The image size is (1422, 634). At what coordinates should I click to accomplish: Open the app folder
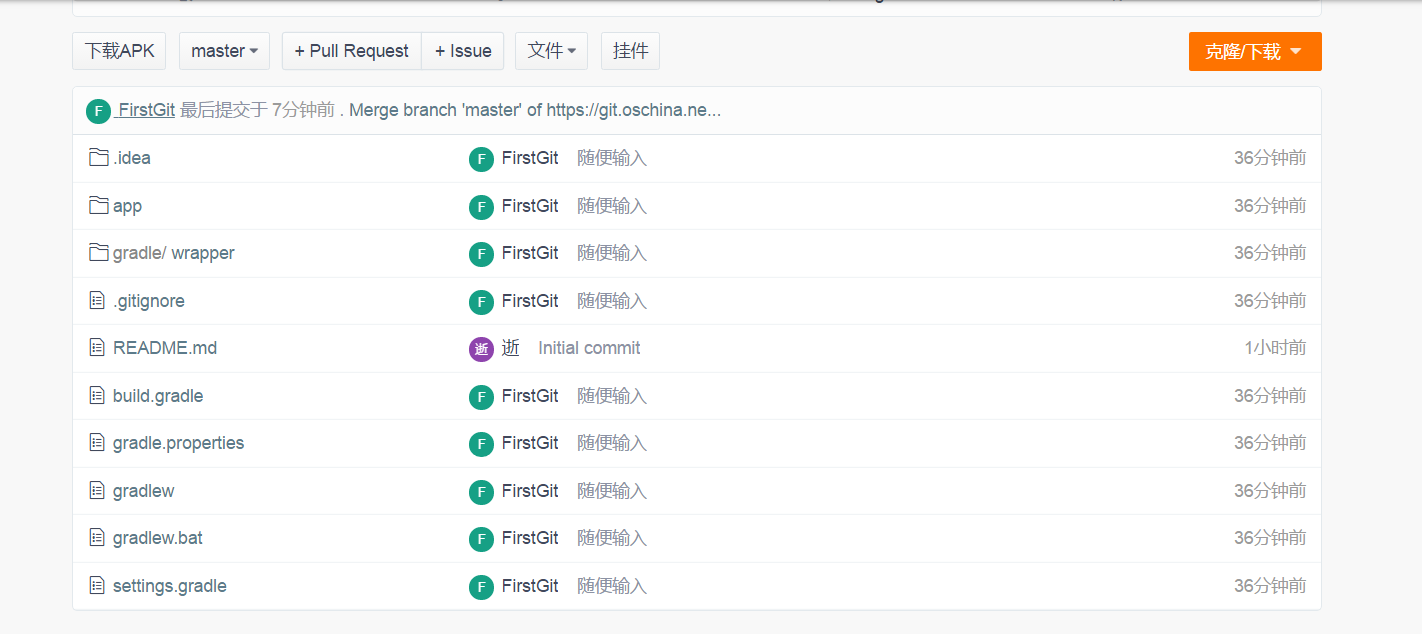pyautogui.click(x=127, y=206)
